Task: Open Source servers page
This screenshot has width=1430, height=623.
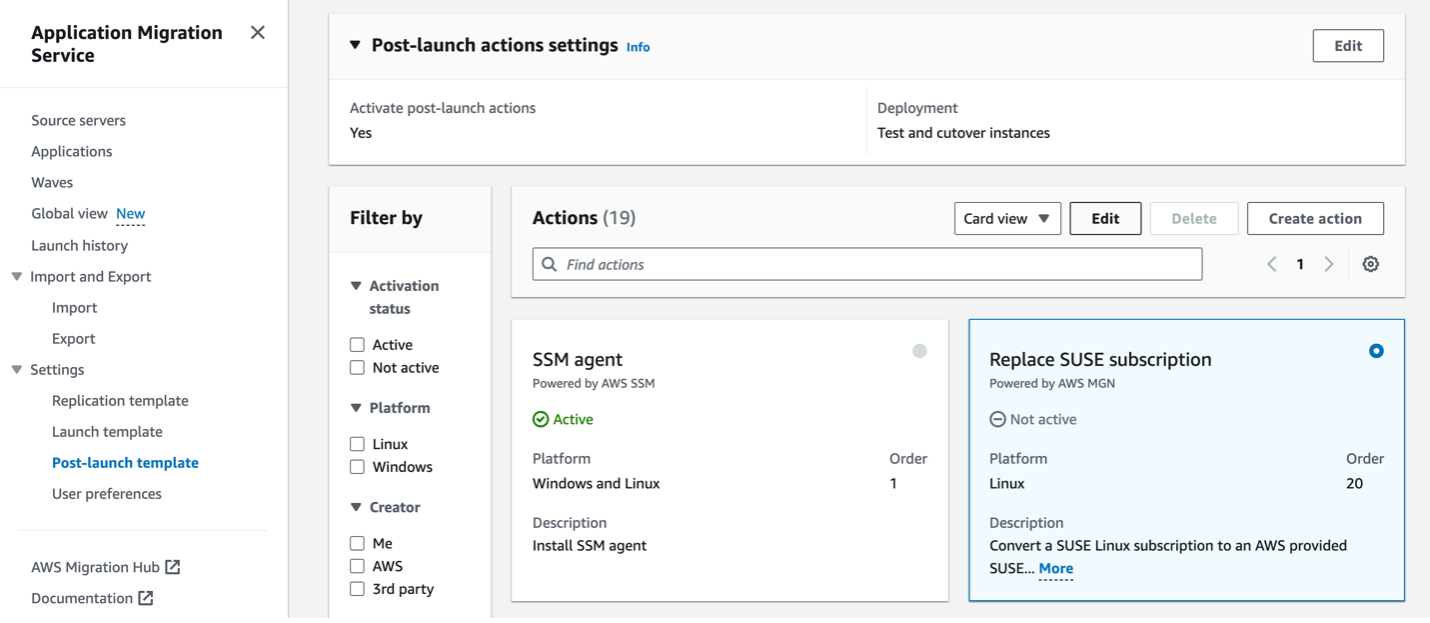Action: click(78, 120)
